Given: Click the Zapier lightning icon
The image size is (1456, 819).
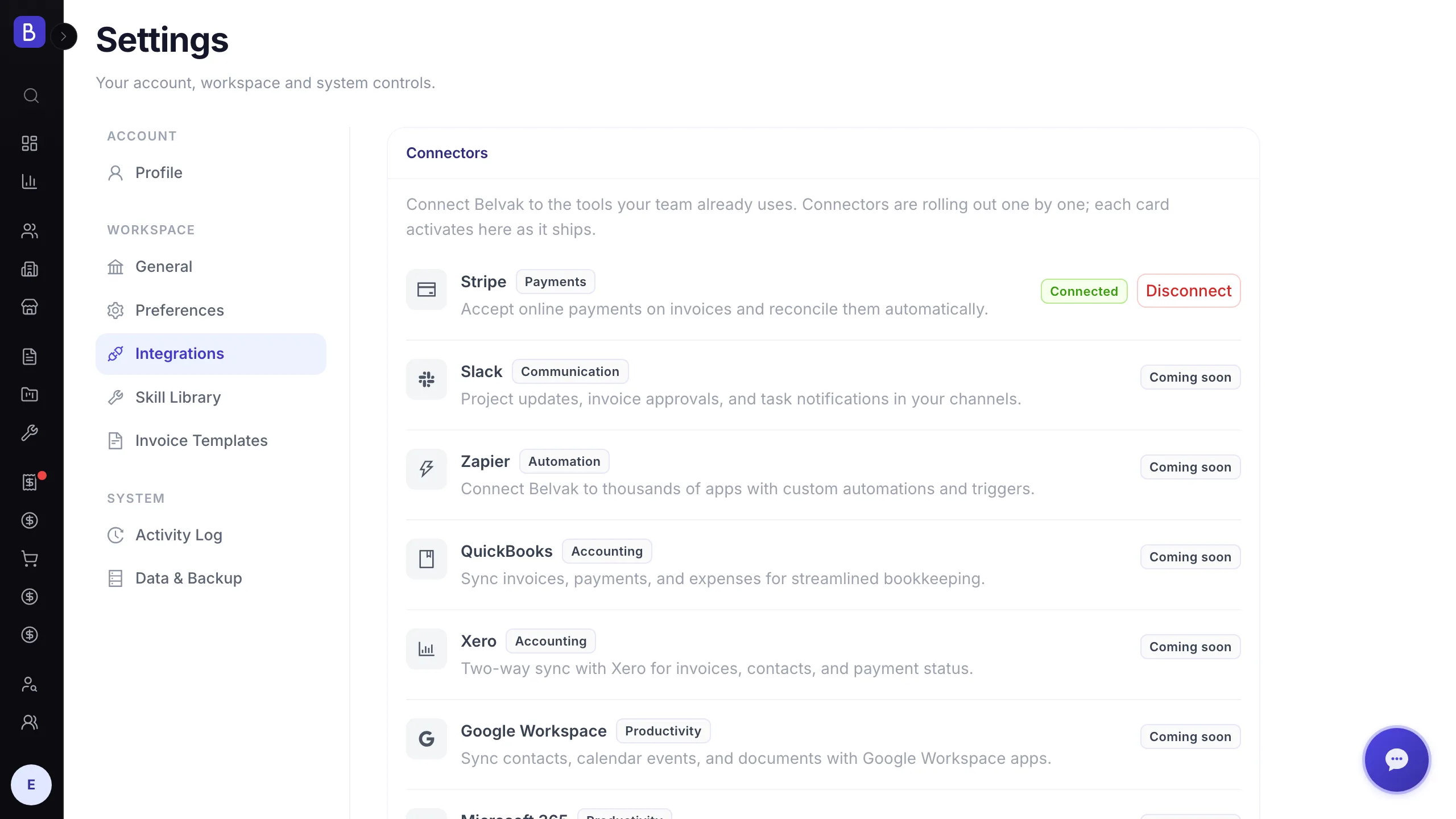Looking at the screenshot, I should 427,469.
